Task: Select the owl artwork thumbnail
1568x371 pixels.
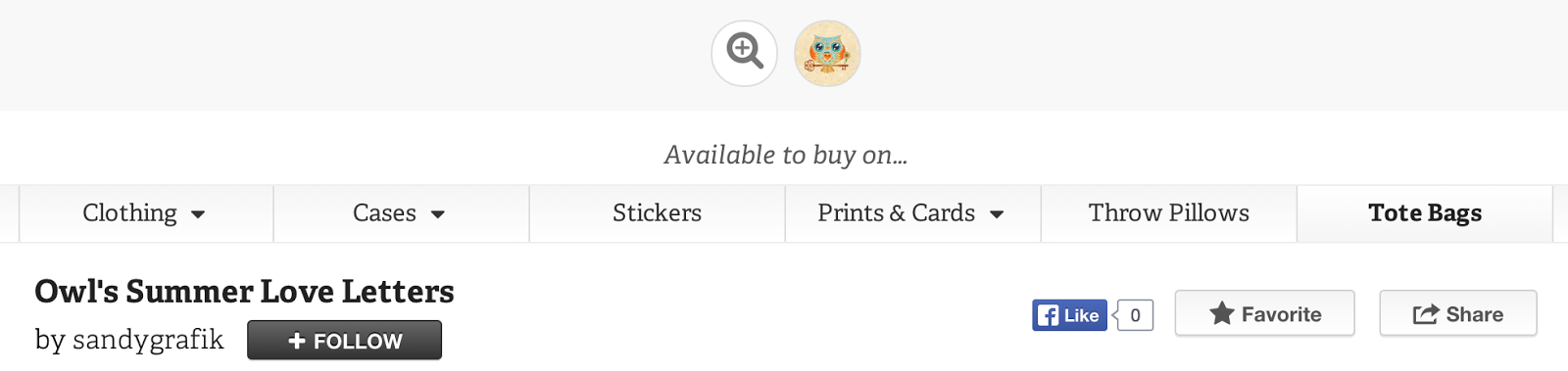Action: click(x=827, y=53)
